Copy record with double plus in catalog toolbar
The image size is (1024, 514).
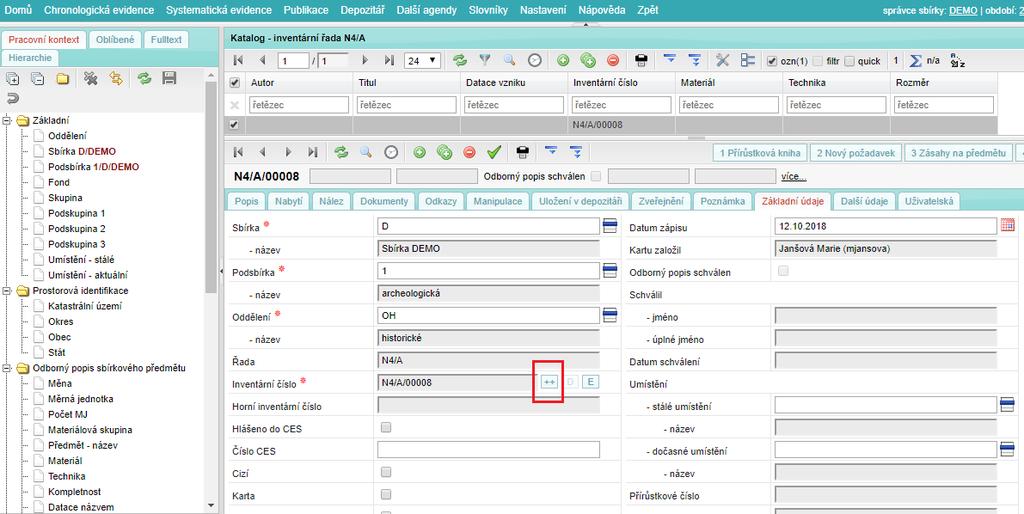point(588,61)
